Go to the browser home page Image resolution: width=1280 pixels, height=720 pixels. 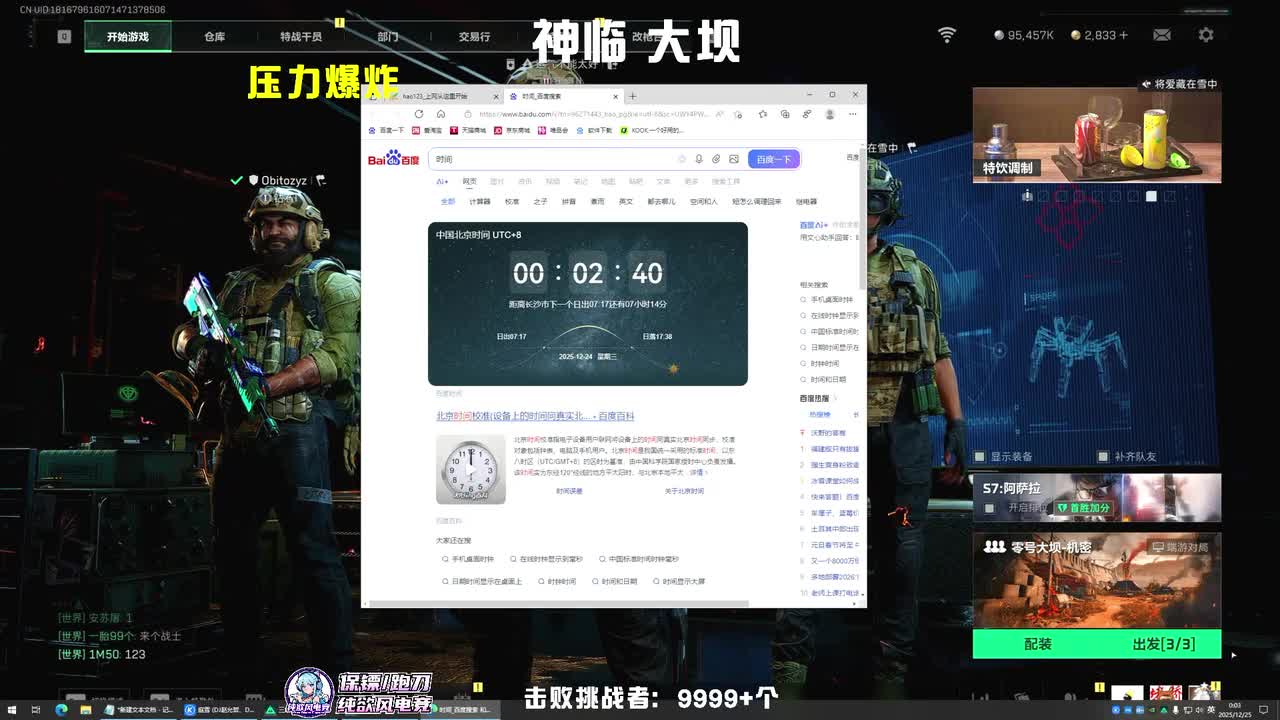click(440, 114)
